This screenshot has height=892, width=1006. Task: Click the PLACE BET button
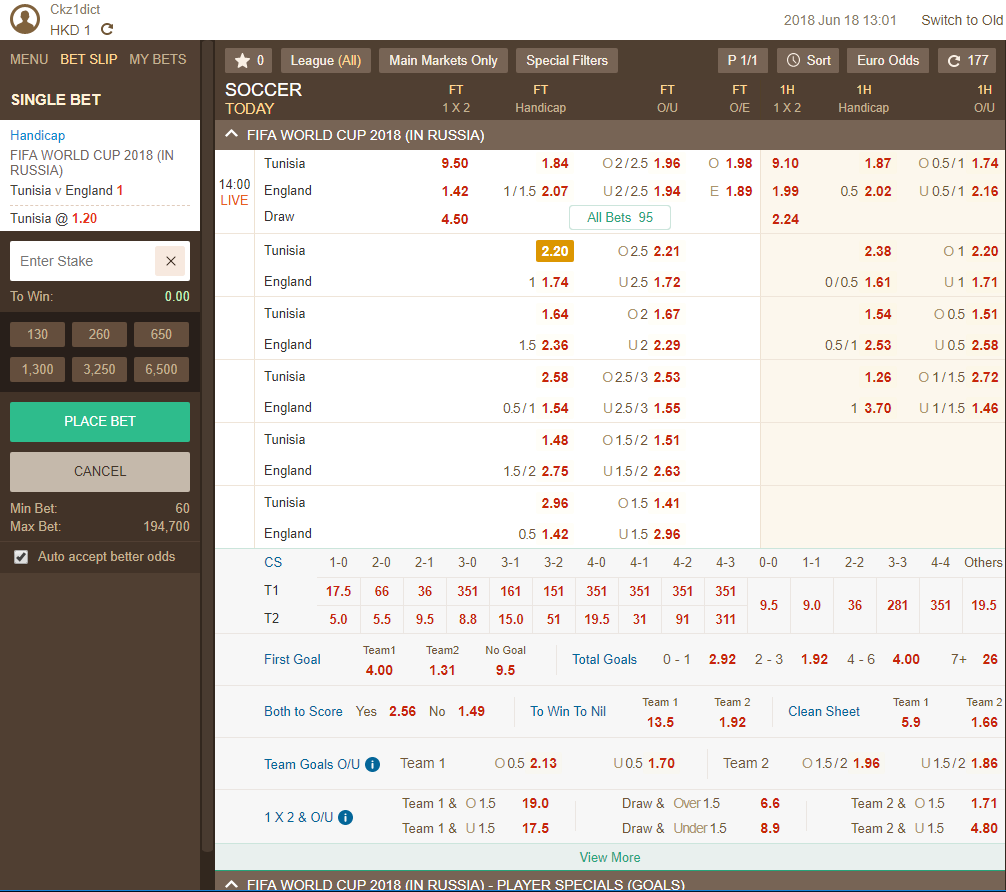(99, 422)
